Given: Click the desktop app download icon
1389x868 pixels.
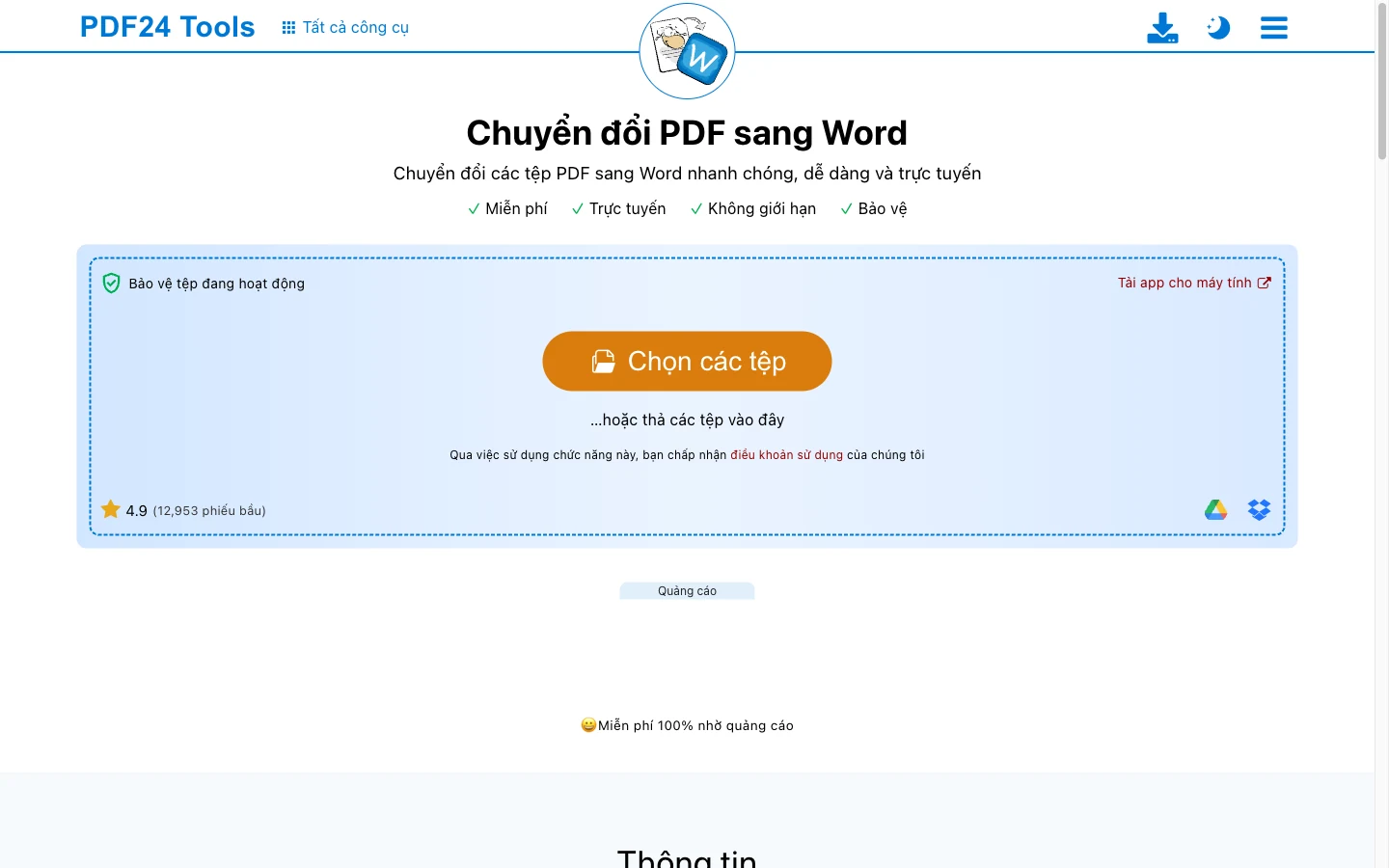Looking at the screenshot, I should pyautogui.click(x=1162, y=27).
